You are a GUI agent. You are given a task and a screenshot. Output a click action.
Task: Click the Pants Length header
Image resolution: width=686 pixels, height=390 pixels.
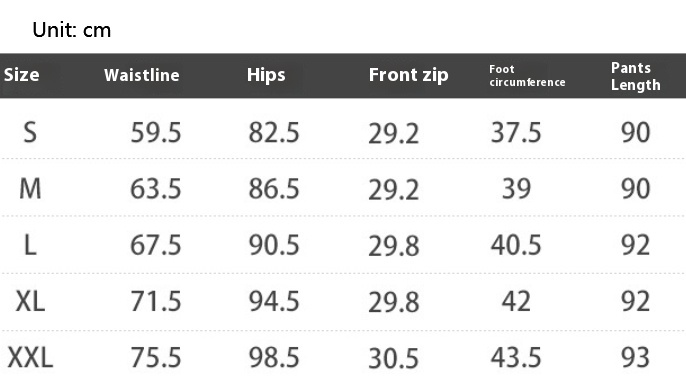click(x=636, y=76)
